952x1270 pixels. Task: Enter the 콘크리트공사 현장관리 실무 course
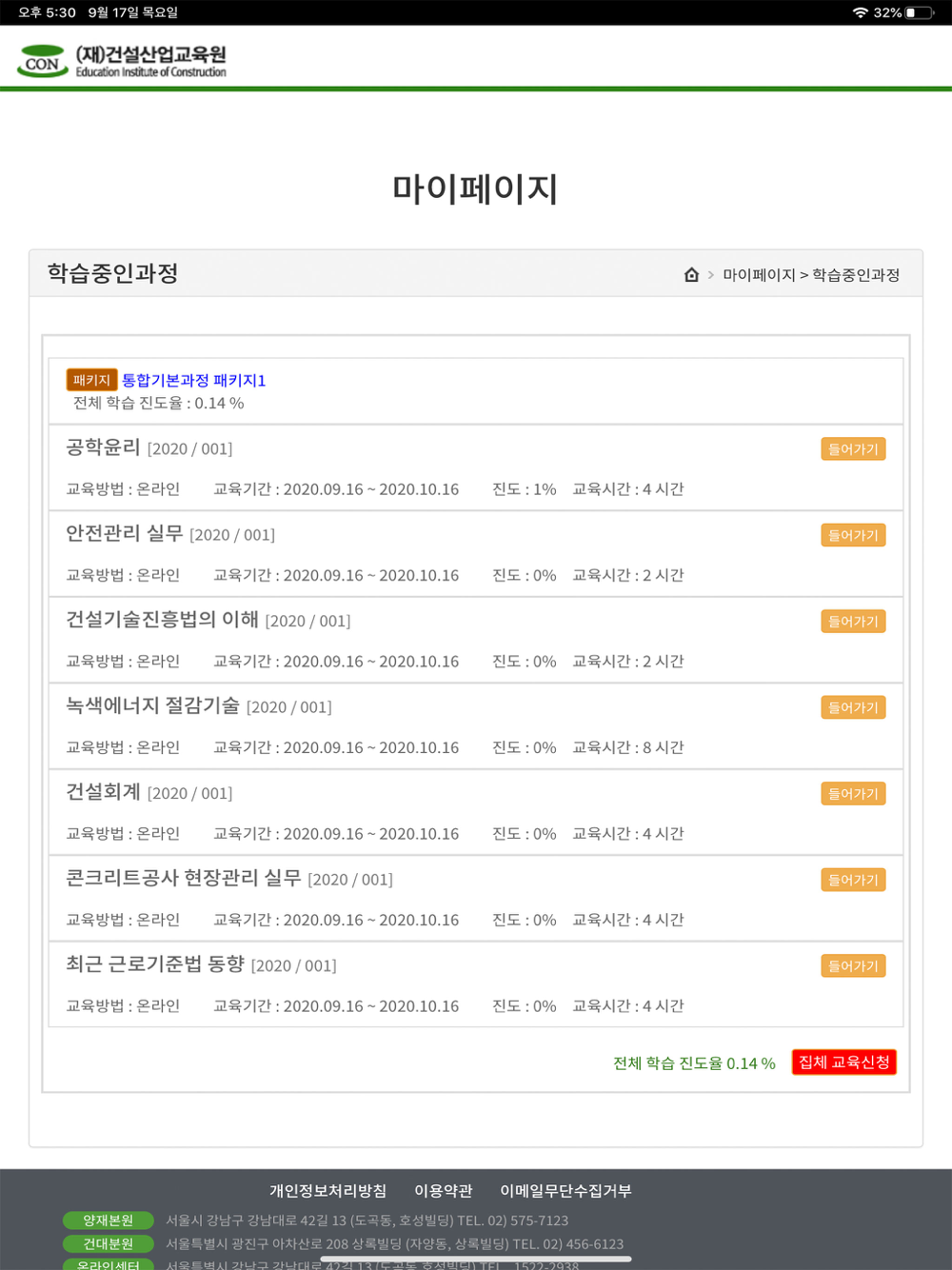(853, 880)
